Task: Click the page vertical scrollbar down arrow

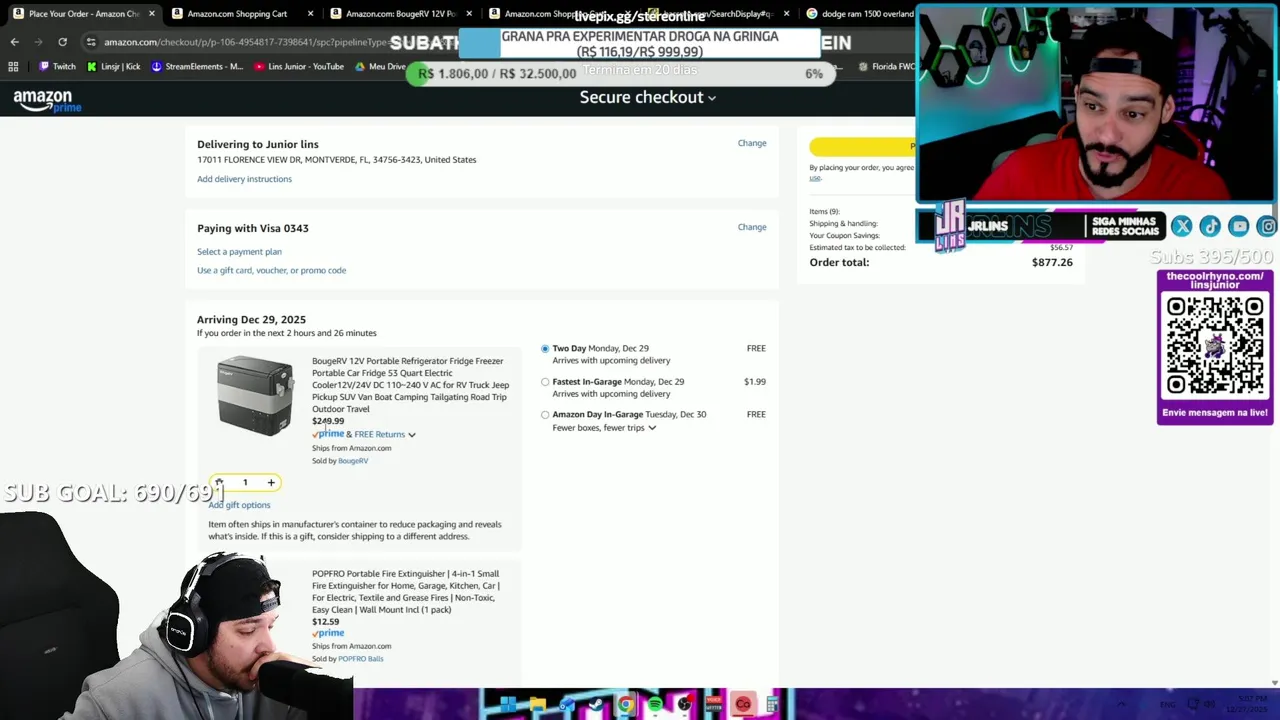Action: [1273, 683]
